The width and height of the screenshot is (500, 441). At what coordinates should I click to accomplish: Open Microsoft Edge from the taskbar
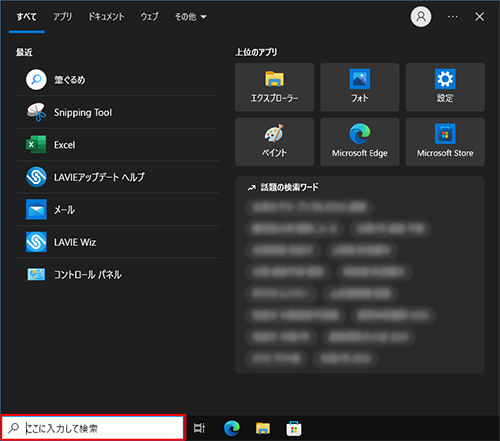click(232, 428)
